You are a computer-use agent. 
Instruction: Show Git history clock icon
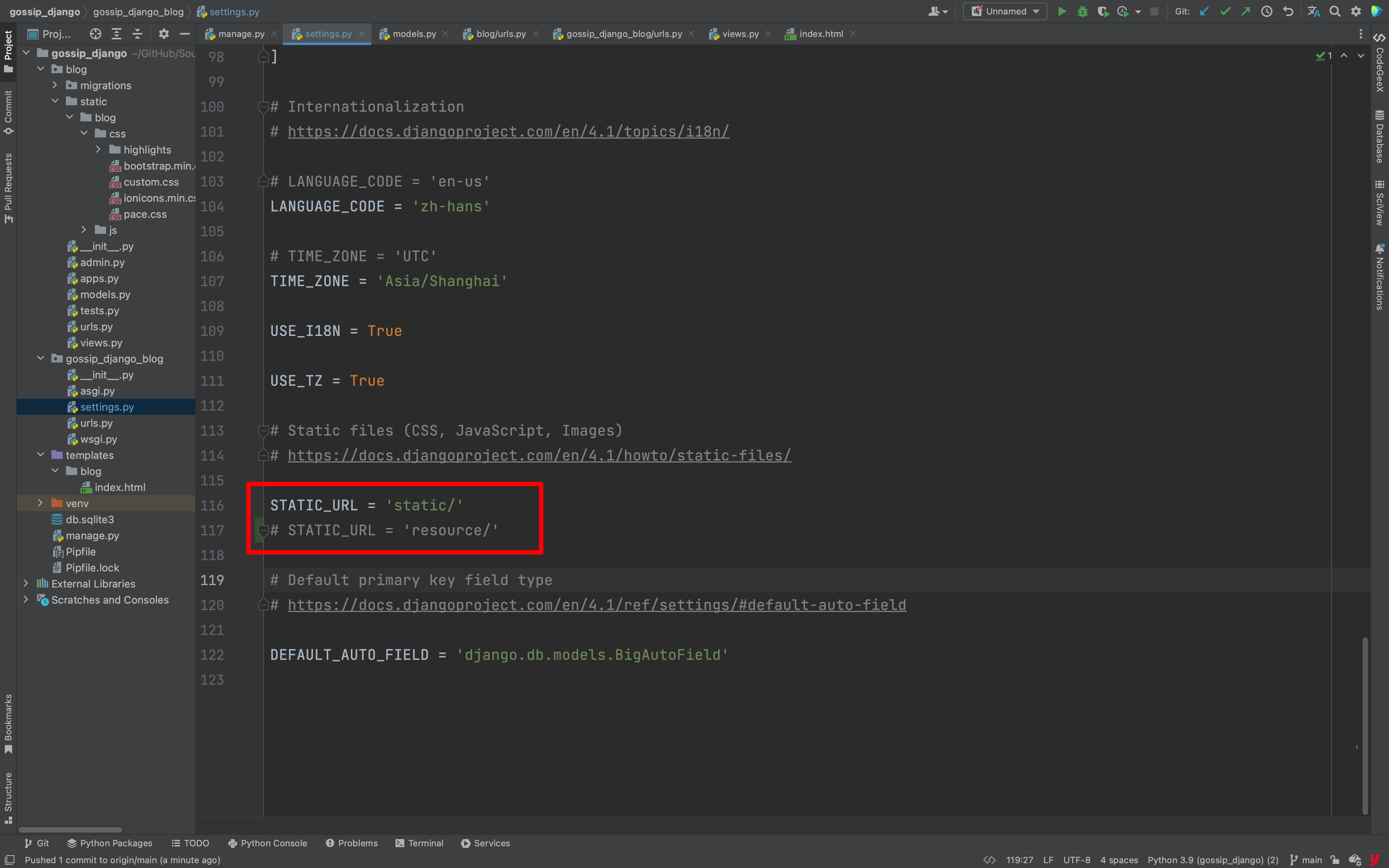(1267, 12)
